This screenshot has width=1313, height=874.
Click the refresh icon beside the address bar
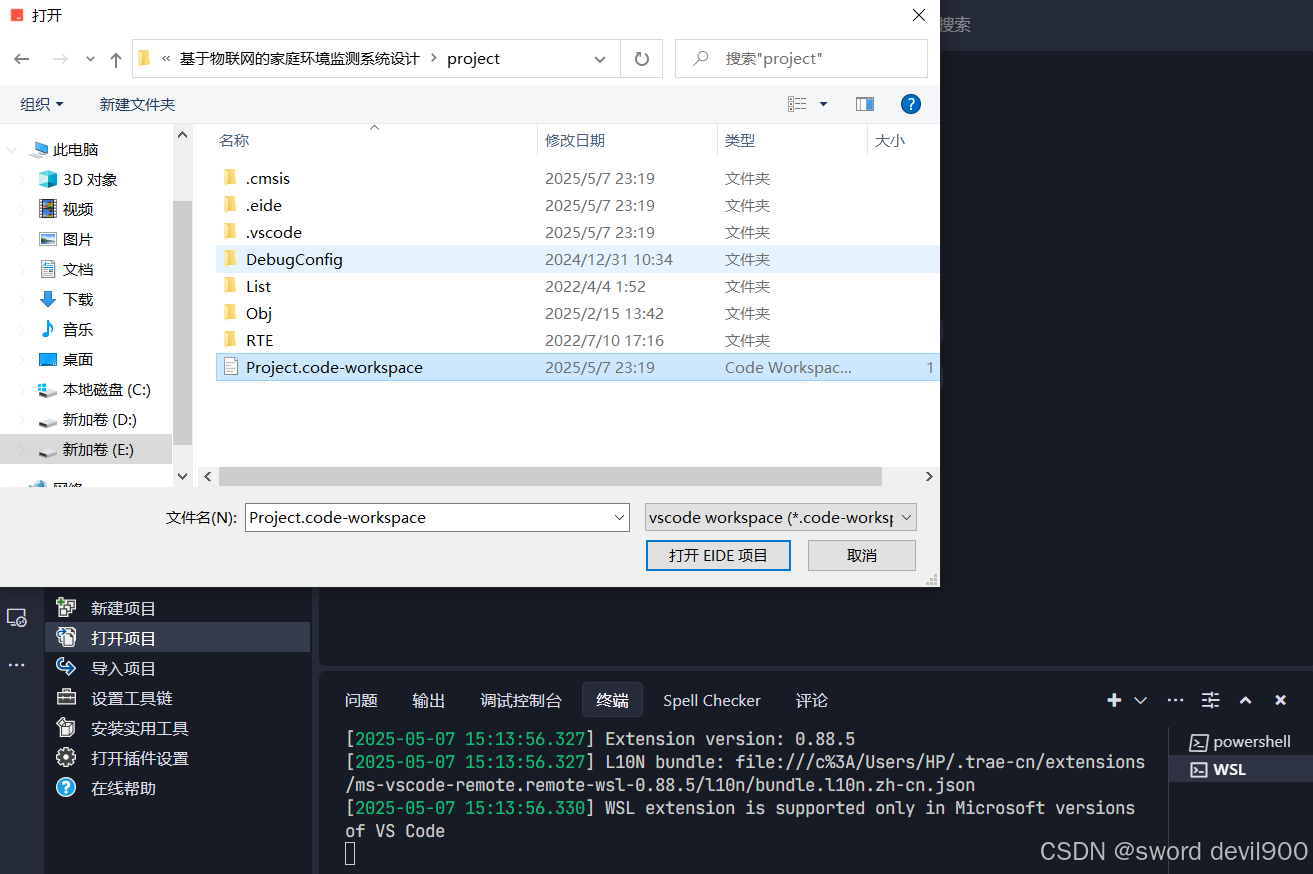click(641, 58)
